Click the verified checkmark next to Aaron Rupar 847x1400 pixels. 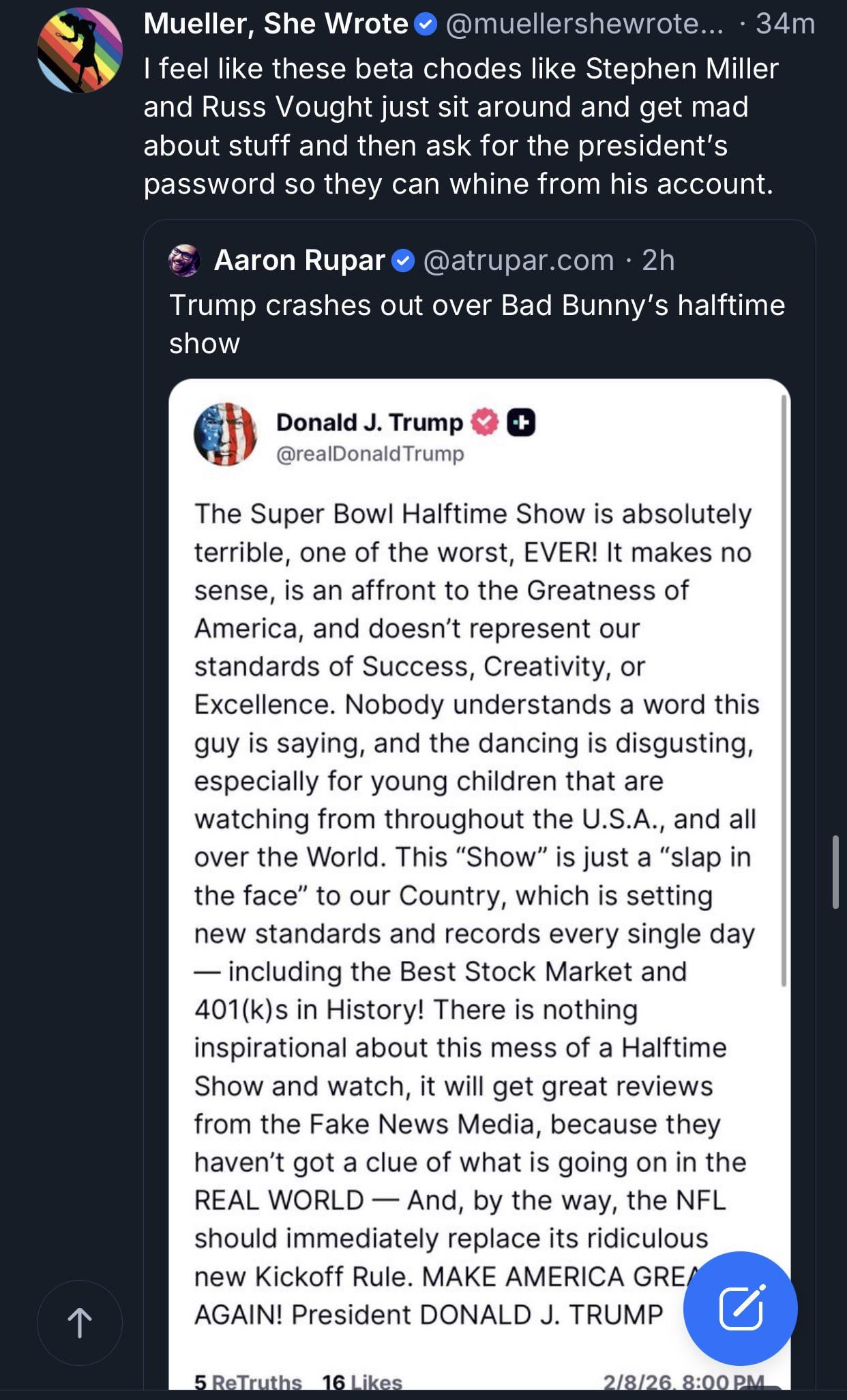tap(403, 260)
